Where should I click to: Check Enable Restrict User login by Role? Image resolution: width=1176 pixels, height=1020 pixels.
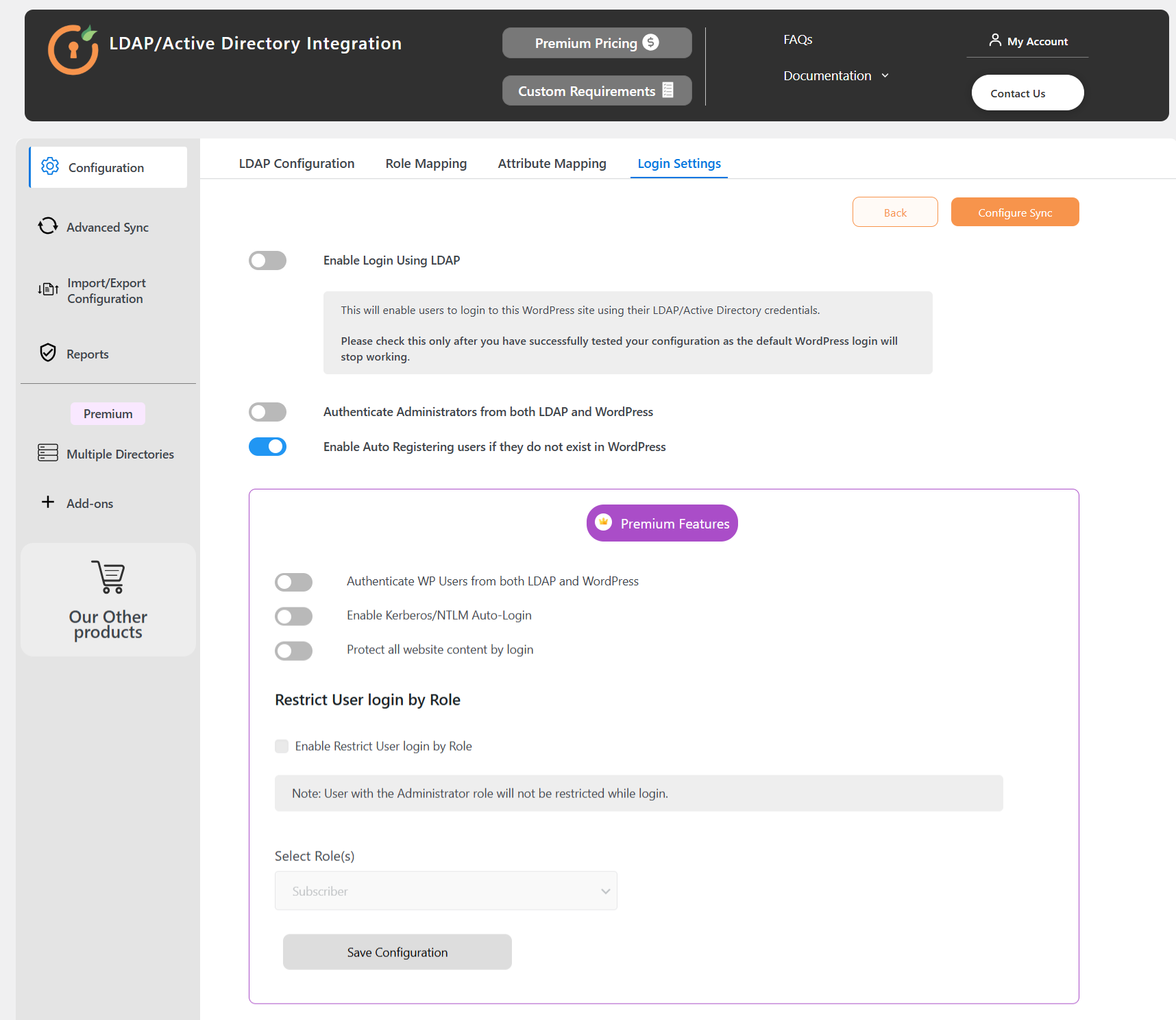(x=282, y=746)
